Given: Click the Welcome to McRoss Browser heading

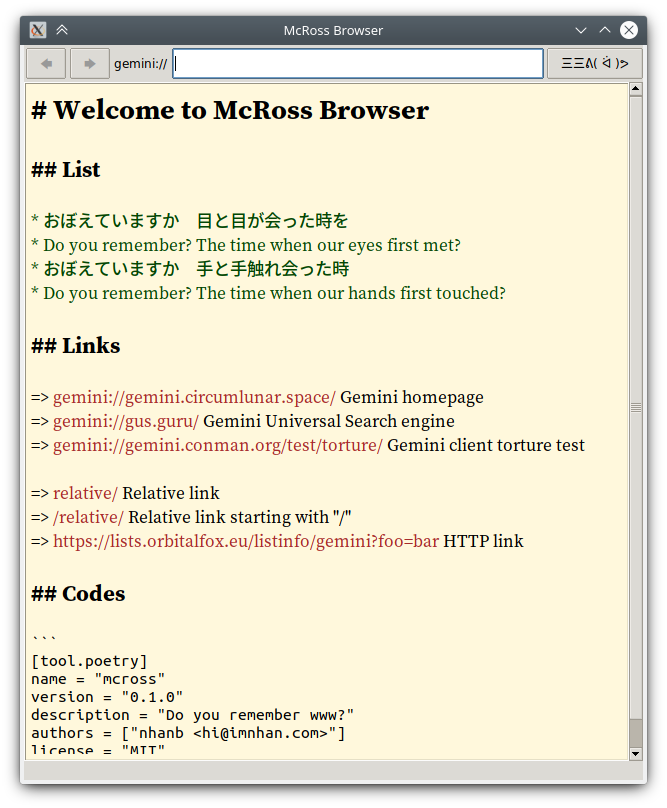Looking at the screenshot, I should tap(230, 111).
